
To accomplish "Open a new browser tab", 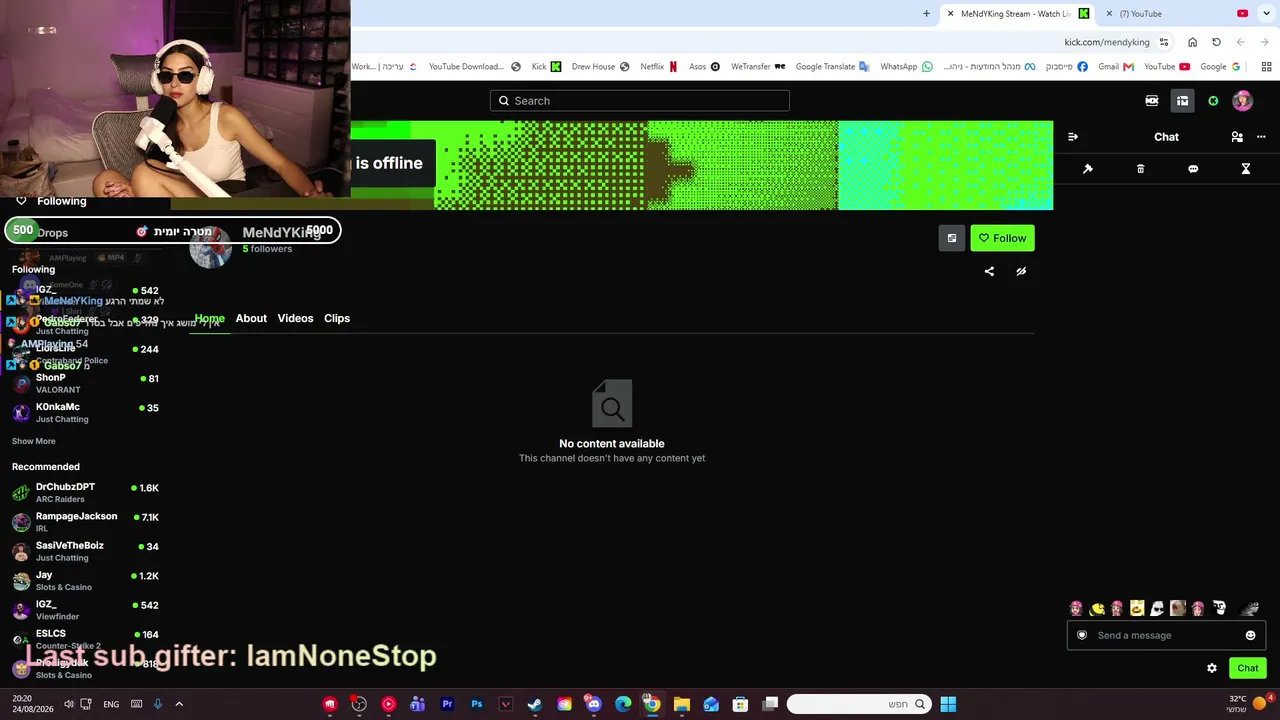I will 926,14.
